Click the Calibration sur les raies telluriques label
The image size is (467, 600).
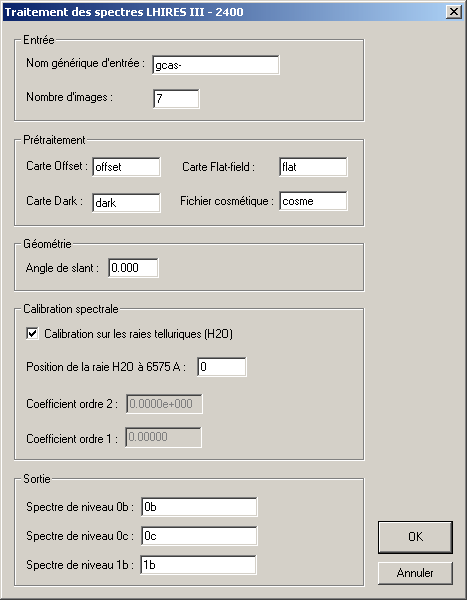click(138, 334)
